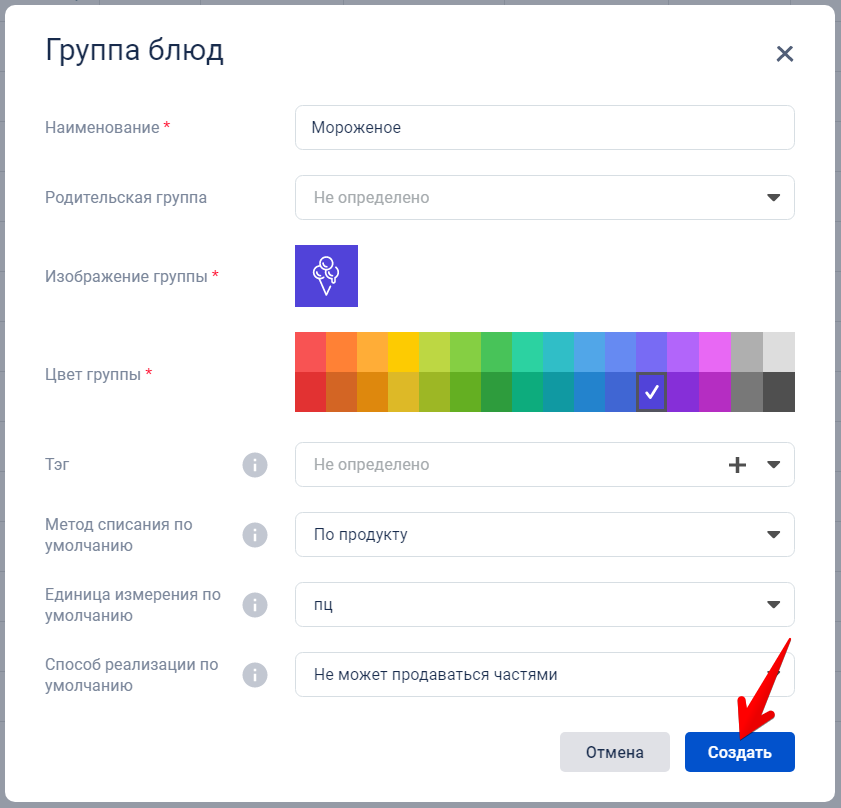Screen dimensions: 841x808
Task: Open the пц unit dropdown
Action: click(544, 604)
